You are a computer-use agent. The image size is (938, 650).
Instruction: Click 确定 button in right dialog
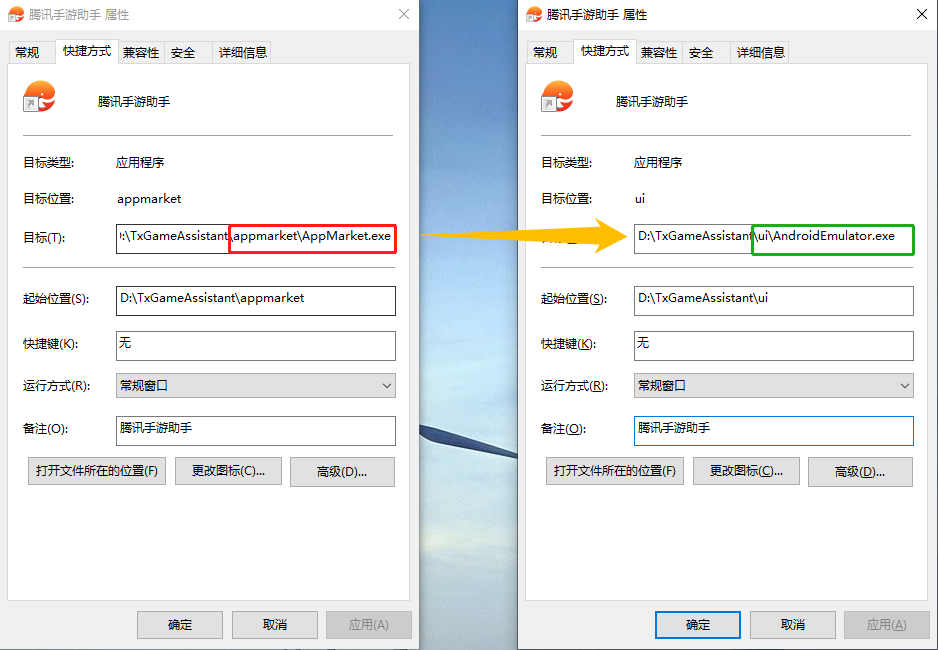698,625
